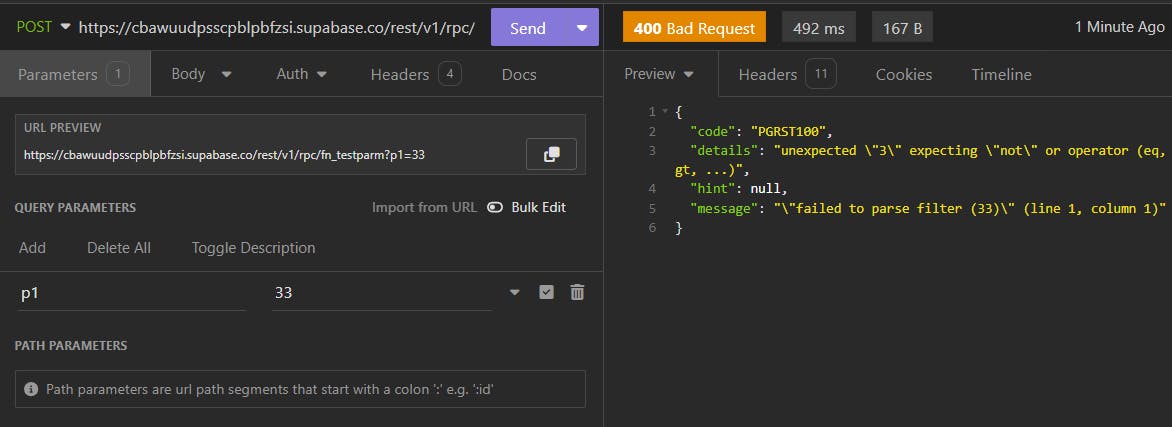Click the path parameters info icon
Viewport: 1172px width, 427px height.
point(31,389)
